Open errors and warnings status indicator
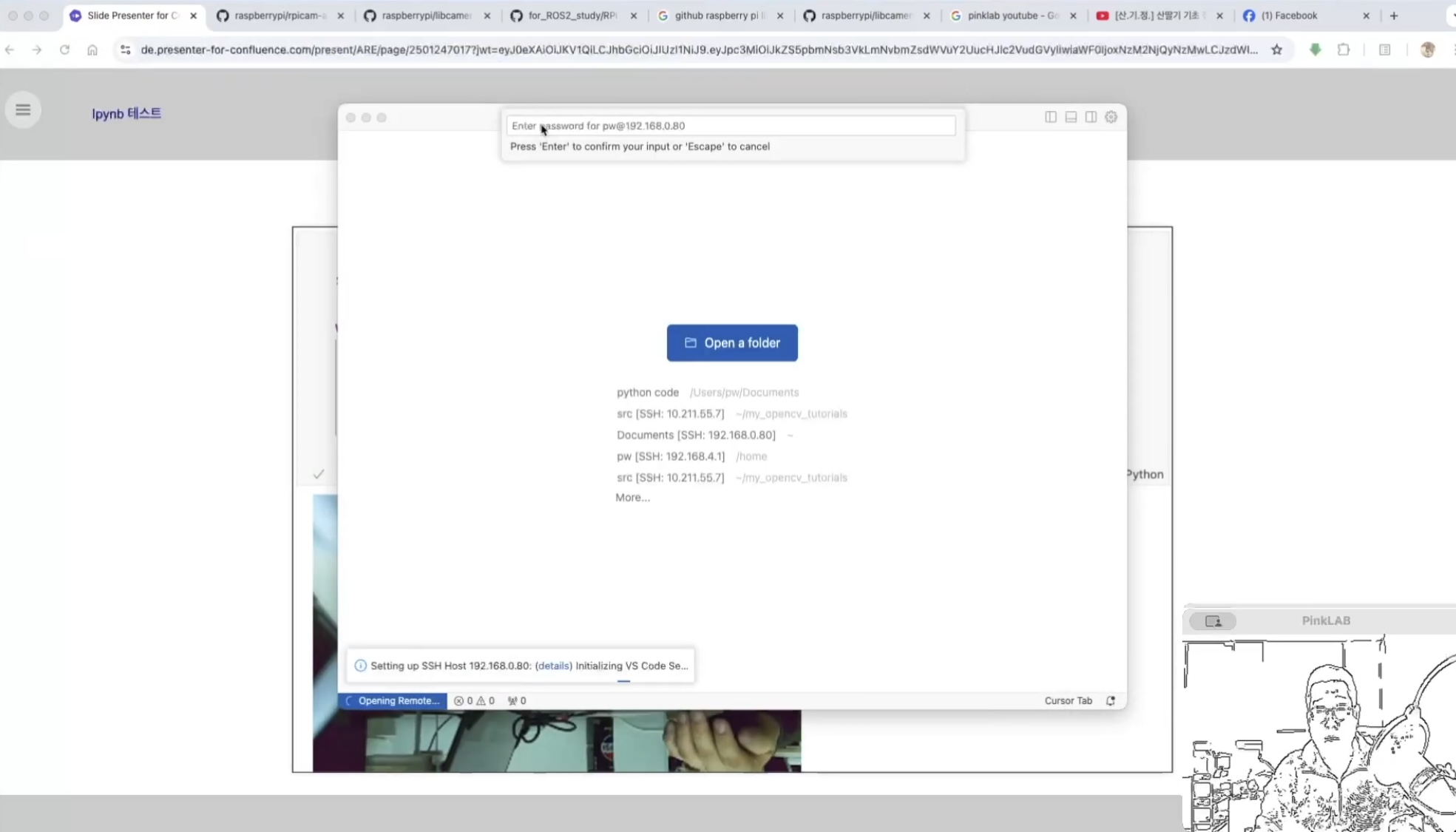The height and width of the screenshot is (832, 1456). tap(474, 700)
